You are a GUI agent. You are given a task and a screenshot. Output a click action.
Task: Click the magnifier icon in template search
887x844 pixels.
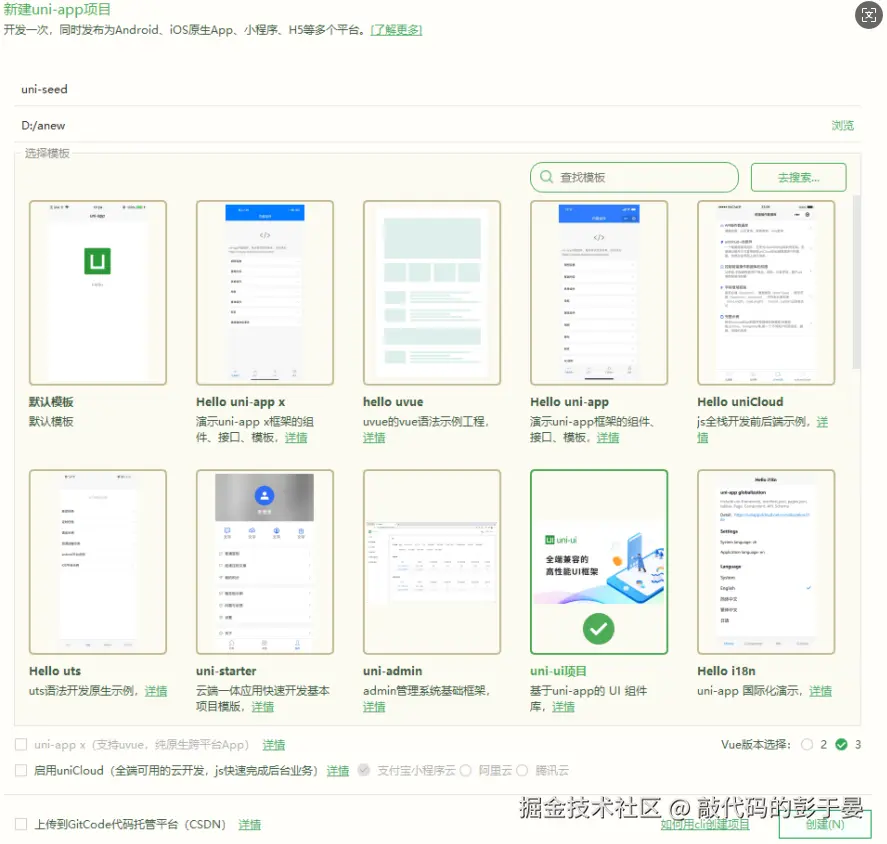(546, 177)
